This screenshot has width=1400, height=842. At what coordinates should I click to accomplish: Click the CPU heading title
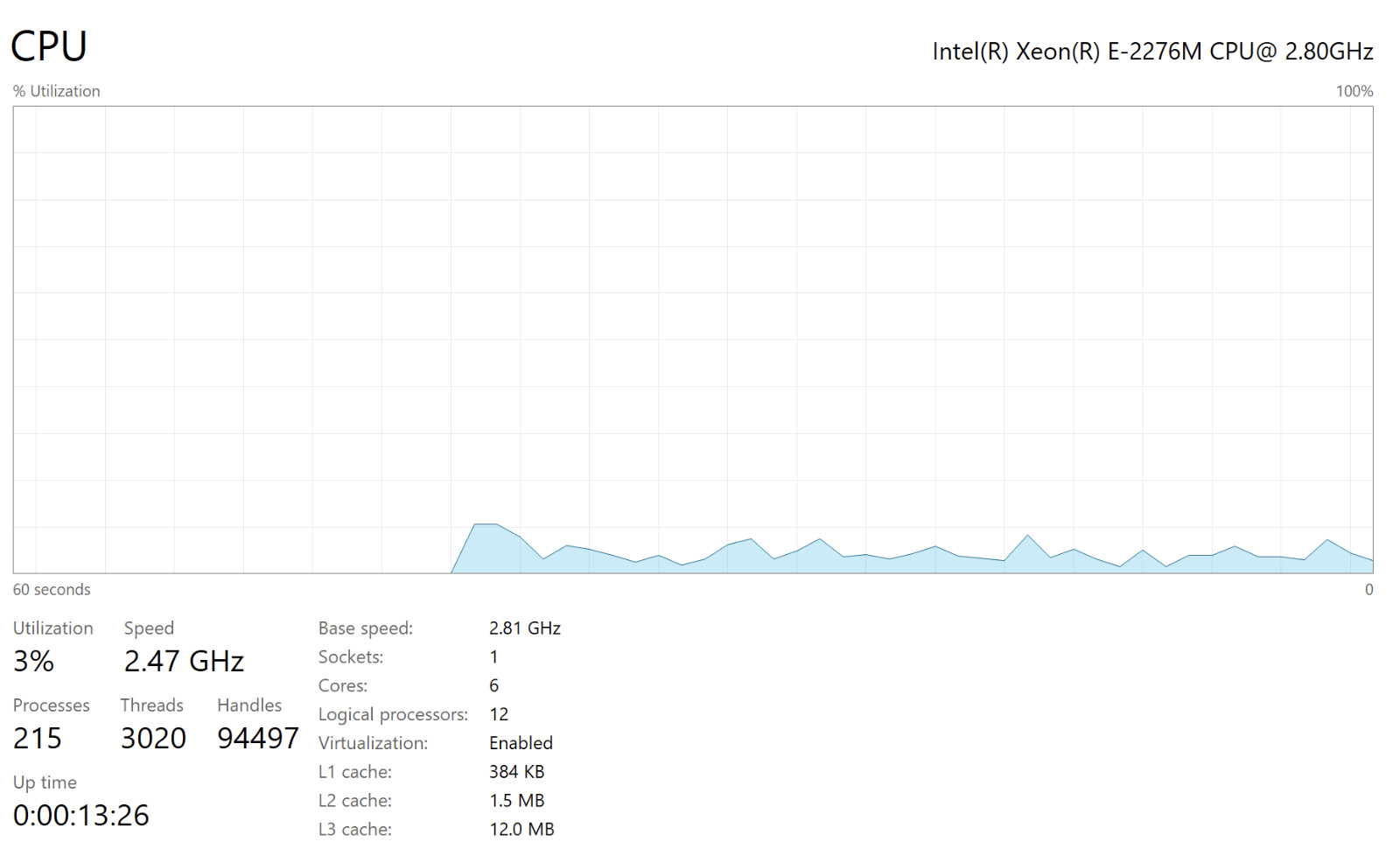[x=49, y=46]
